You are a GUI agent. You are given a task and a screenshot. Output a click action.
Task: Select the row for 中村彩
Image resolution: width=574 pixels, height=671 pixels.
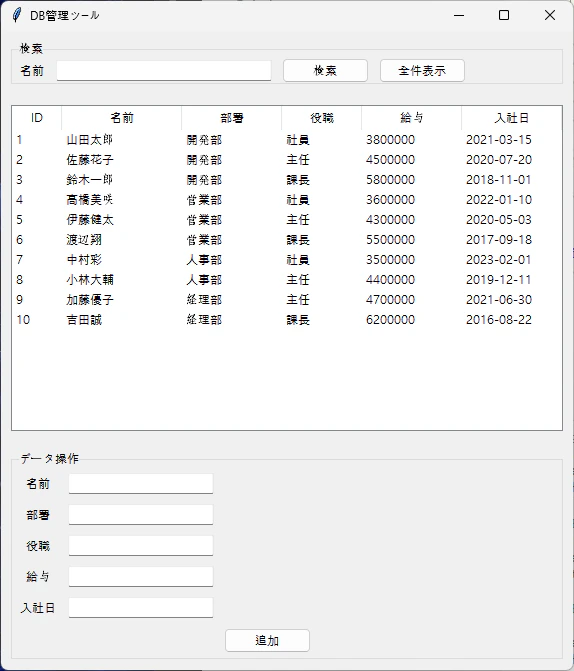pyautogui.click(x=287, y=260)
